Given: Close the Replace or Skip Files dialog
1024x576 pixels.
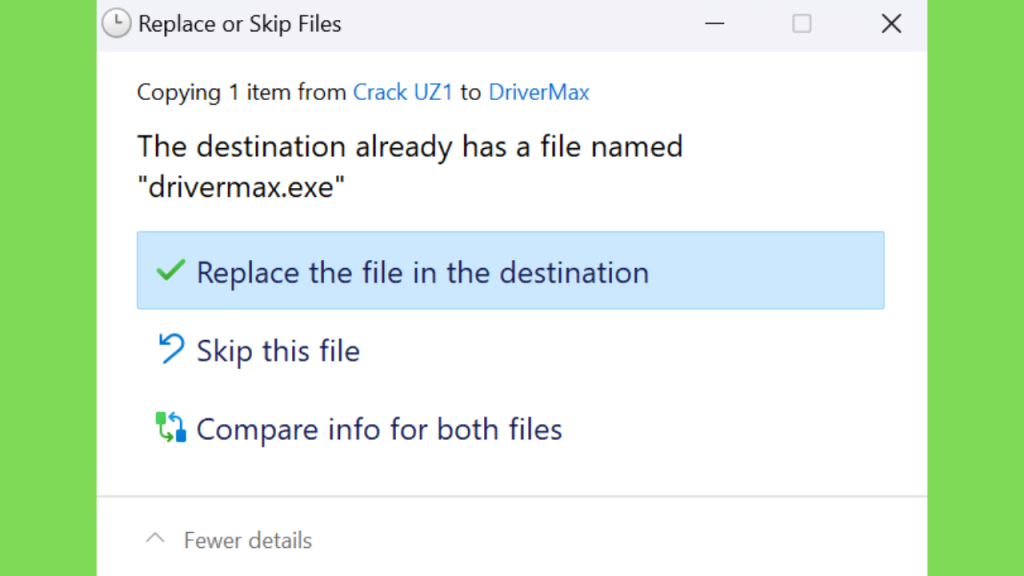Looking at the screenshot, I should 891,24.
